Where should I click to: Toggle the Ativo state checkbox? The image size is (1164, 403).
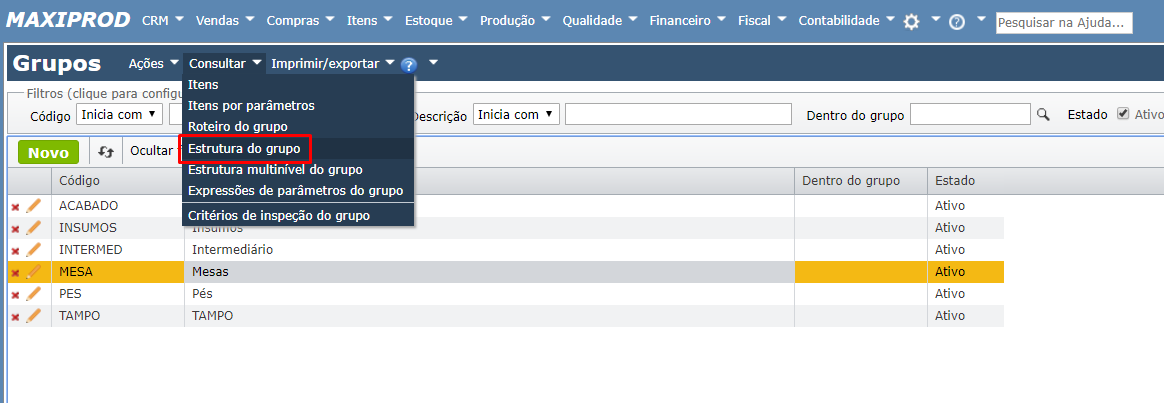point(1123,114)
